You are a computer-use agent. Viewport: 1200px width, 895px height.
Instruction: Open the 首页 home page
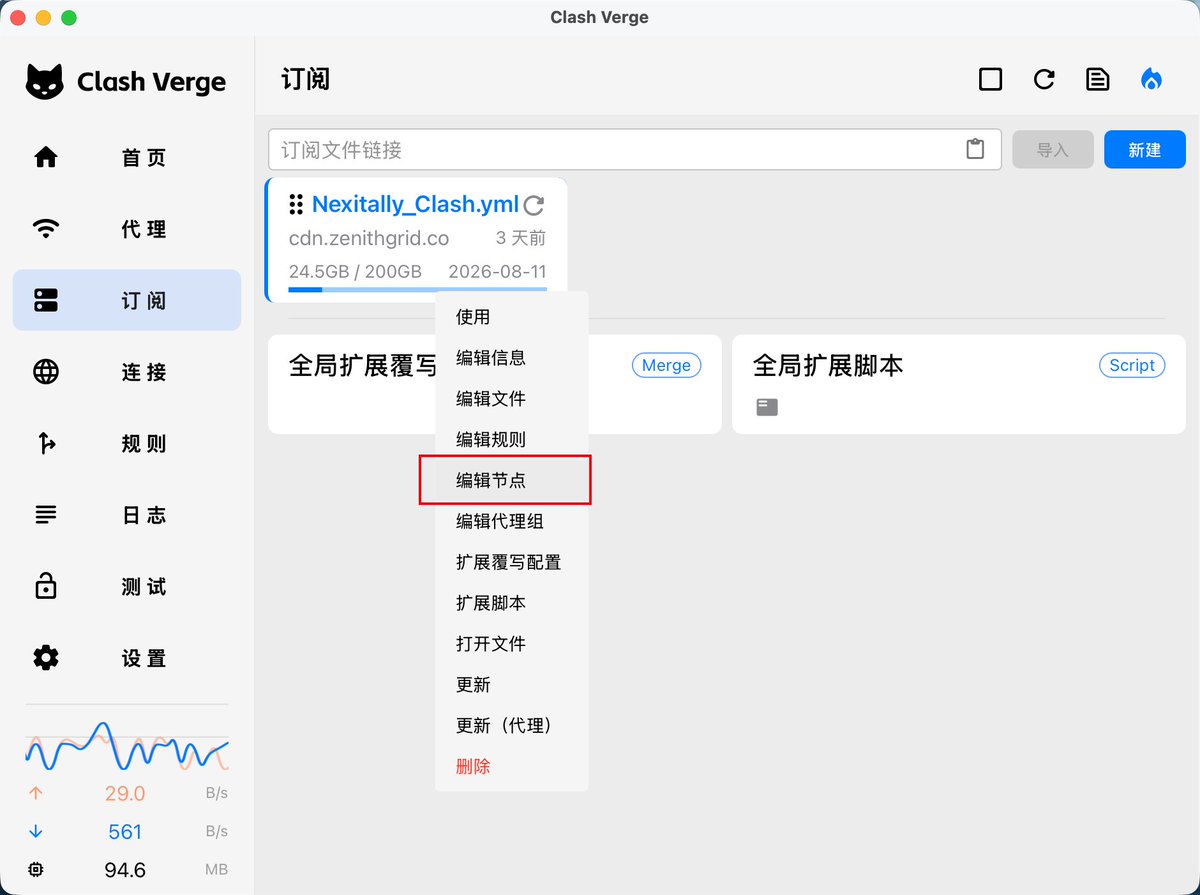[x=127, y=158]
